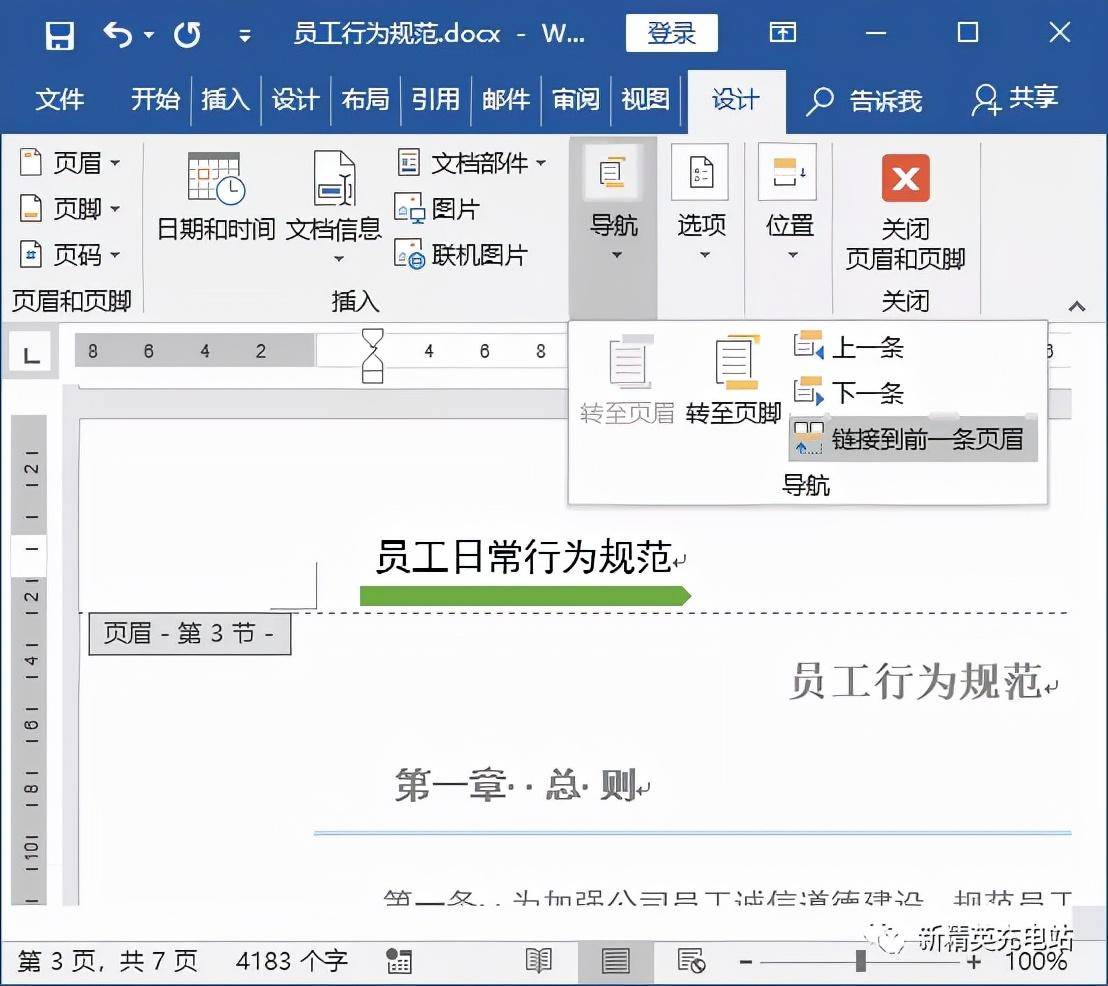Click the tab selector L button

(30, 353)
